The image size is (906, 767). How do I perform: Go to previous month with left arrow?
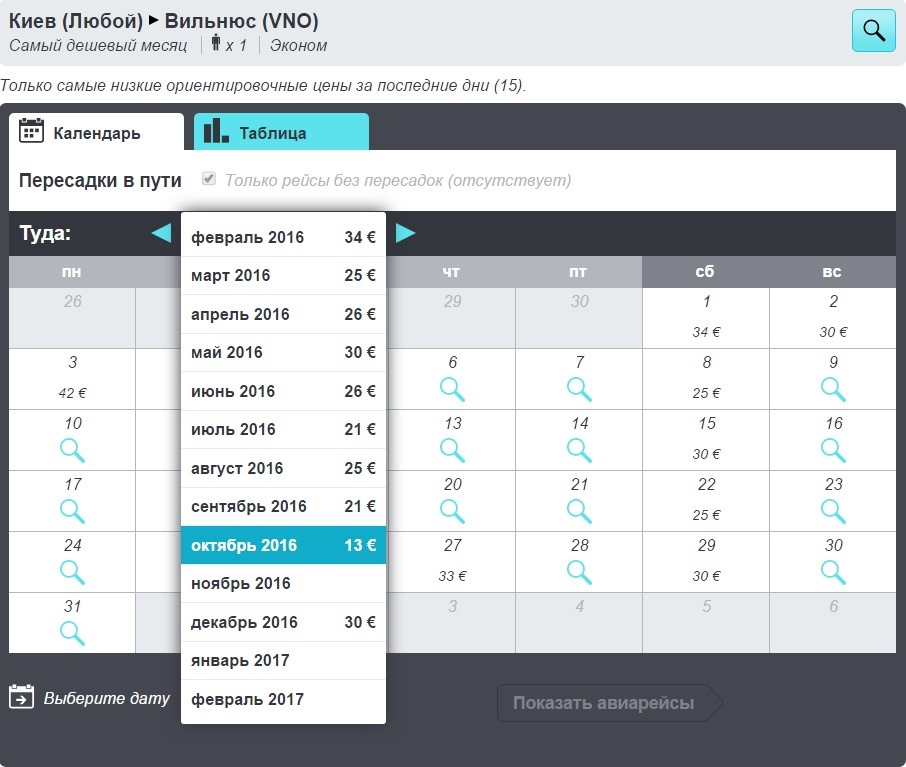click(161, 233)
